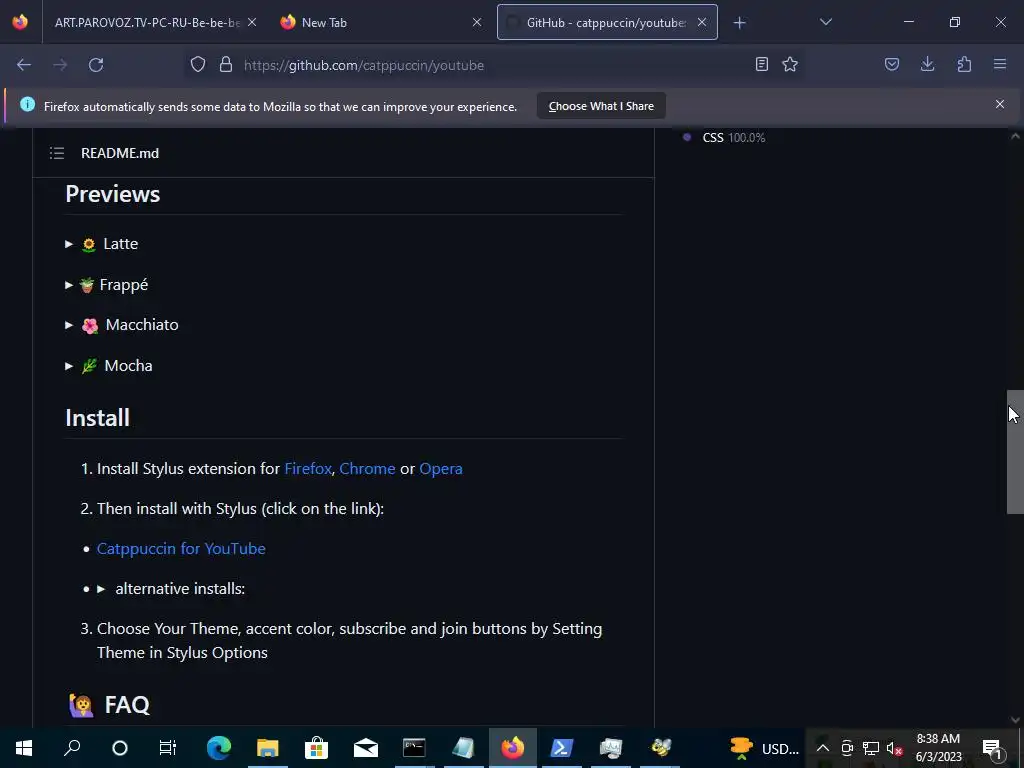Open README outline list icon

[x=57, y=153]
